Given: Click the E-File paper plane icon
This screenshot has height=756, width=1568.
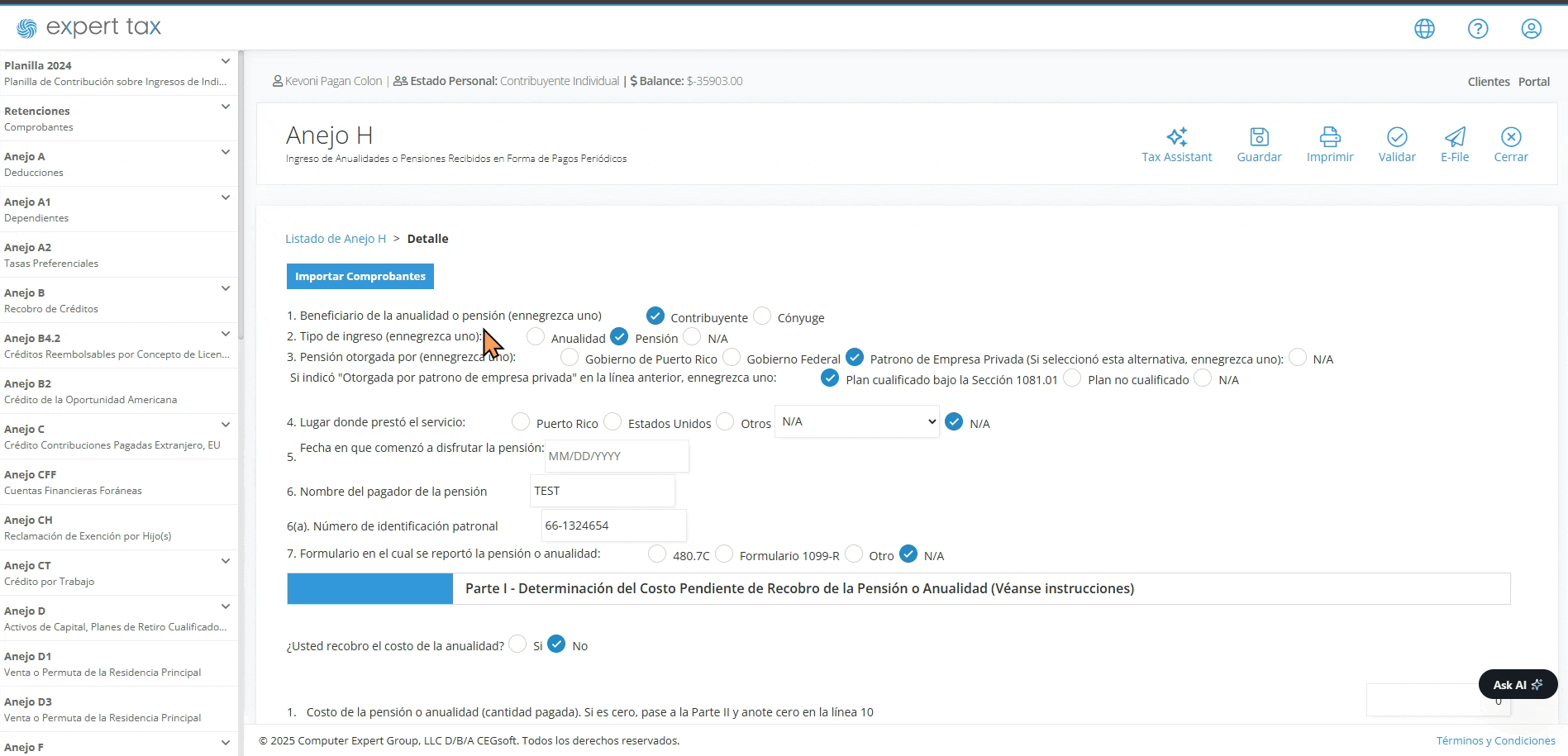Looking at the screenshot, I should point(1455,136).
